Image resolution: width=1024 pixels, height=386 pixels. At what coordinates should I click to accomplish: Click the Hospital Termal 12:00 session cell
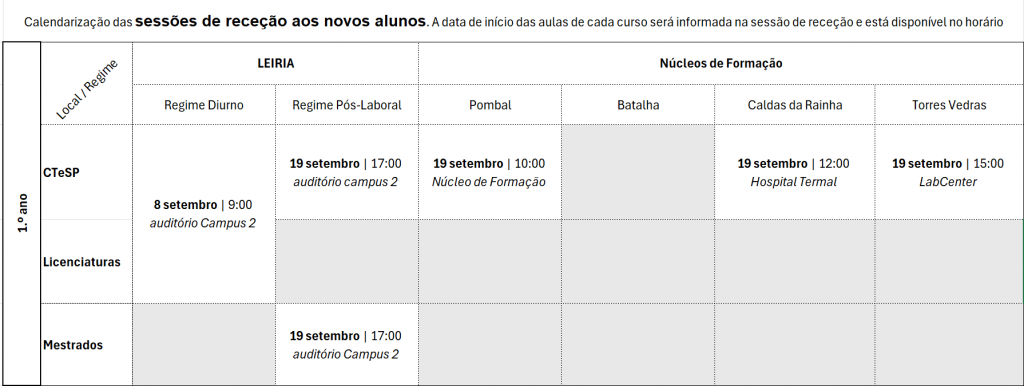pyautogui.click(x=795, y=172)
